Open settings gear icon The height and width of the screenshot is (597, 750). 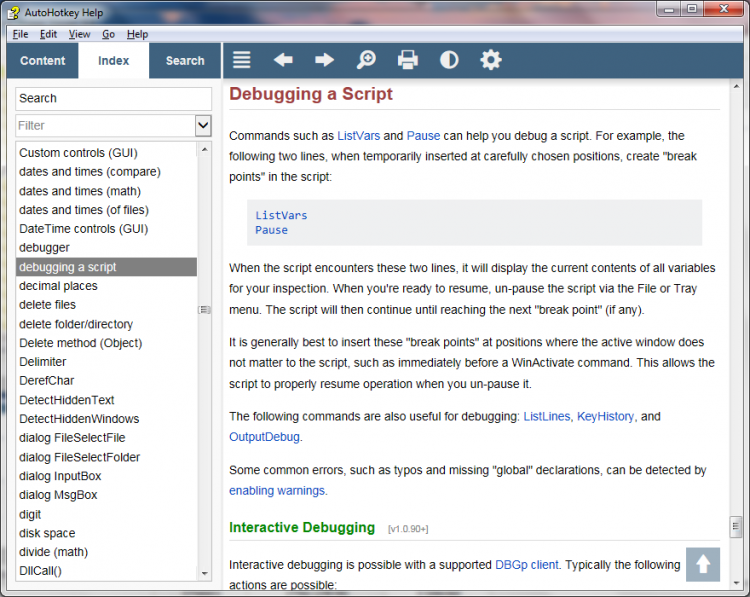click(x=491, y=60)
